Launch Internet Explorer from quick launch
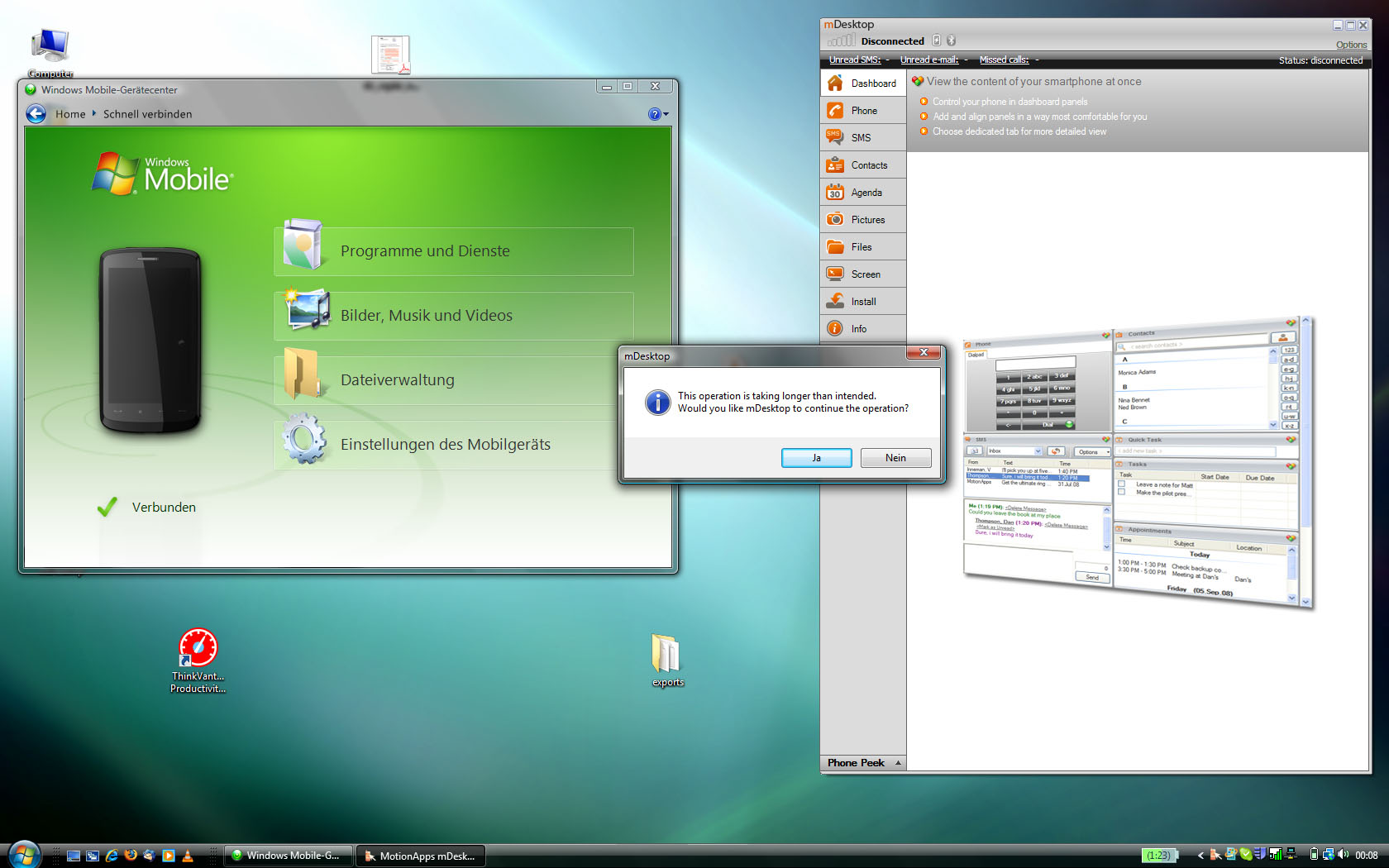The image size is (1389, 868). pyautogui.click(x=111, y=856)
